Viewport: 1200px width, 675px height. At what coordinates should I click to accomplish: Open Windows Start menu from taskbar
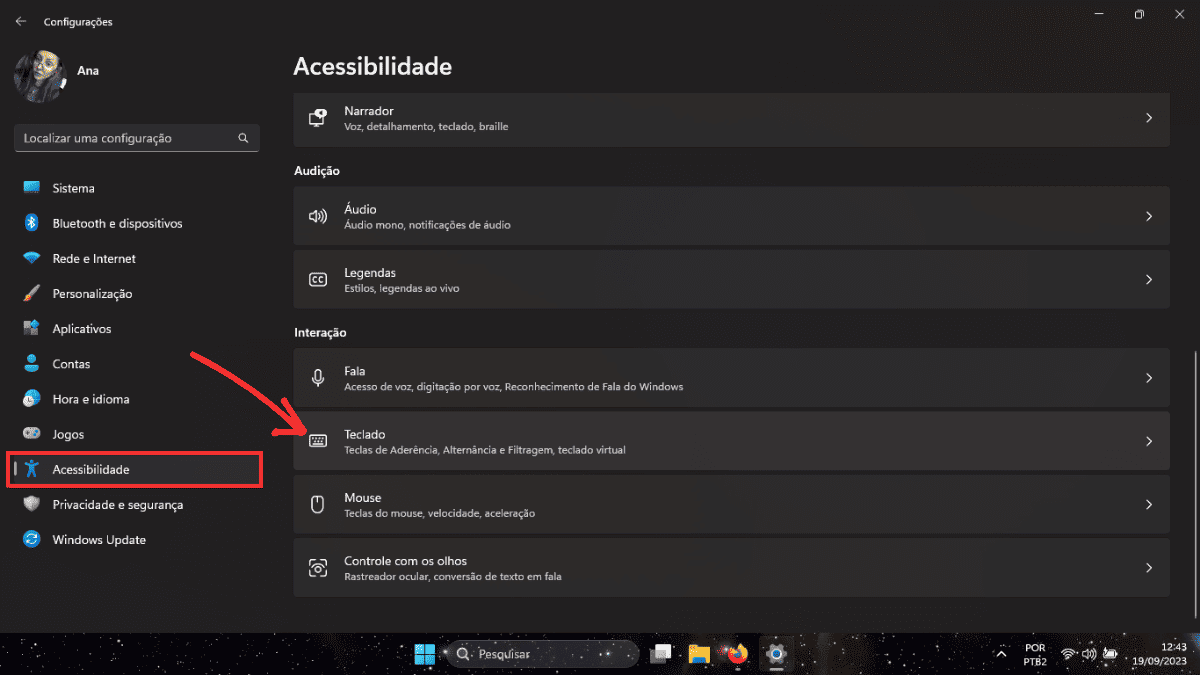[x=424, y=654]
